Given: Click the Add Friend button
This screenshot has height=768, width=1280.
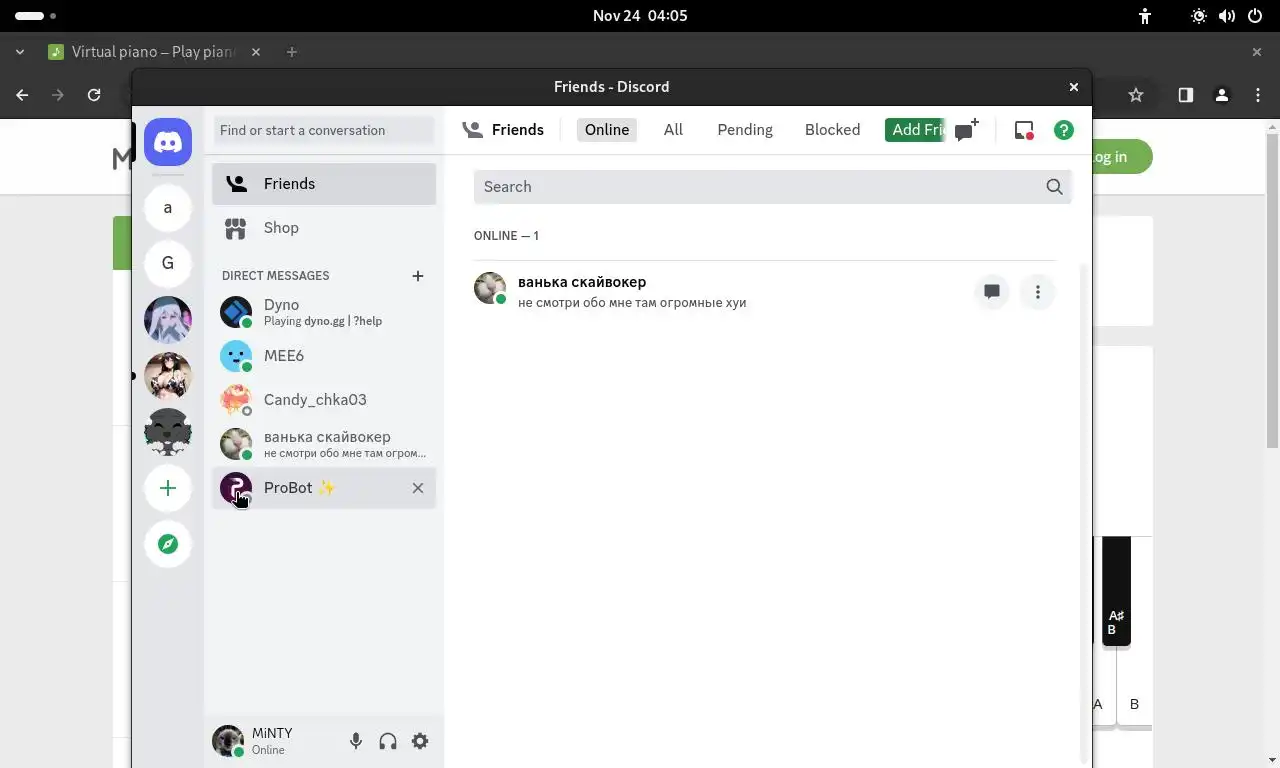Looking at the screenshot, I should point(915,130).
